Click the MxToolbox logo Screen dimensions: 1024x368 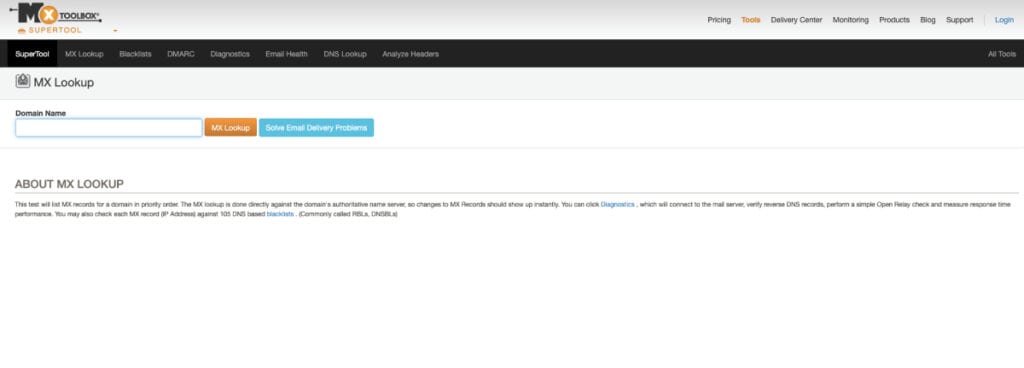(x=56, y=14)
